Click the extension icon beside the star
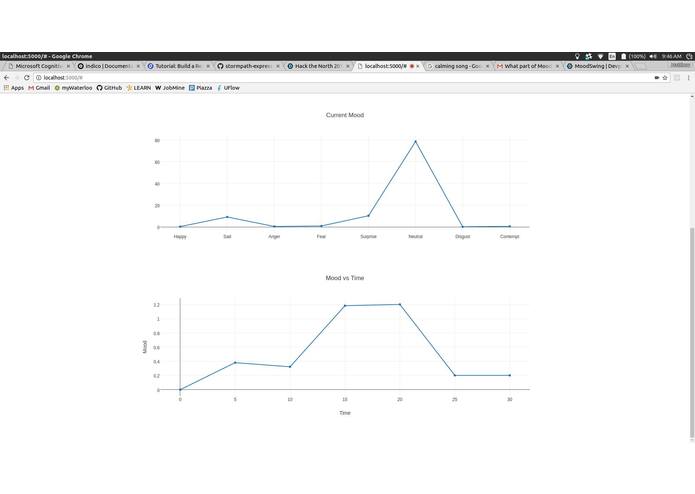Viewport: 695px width, 494px height. pyautogui.click(x=677, y=78)
